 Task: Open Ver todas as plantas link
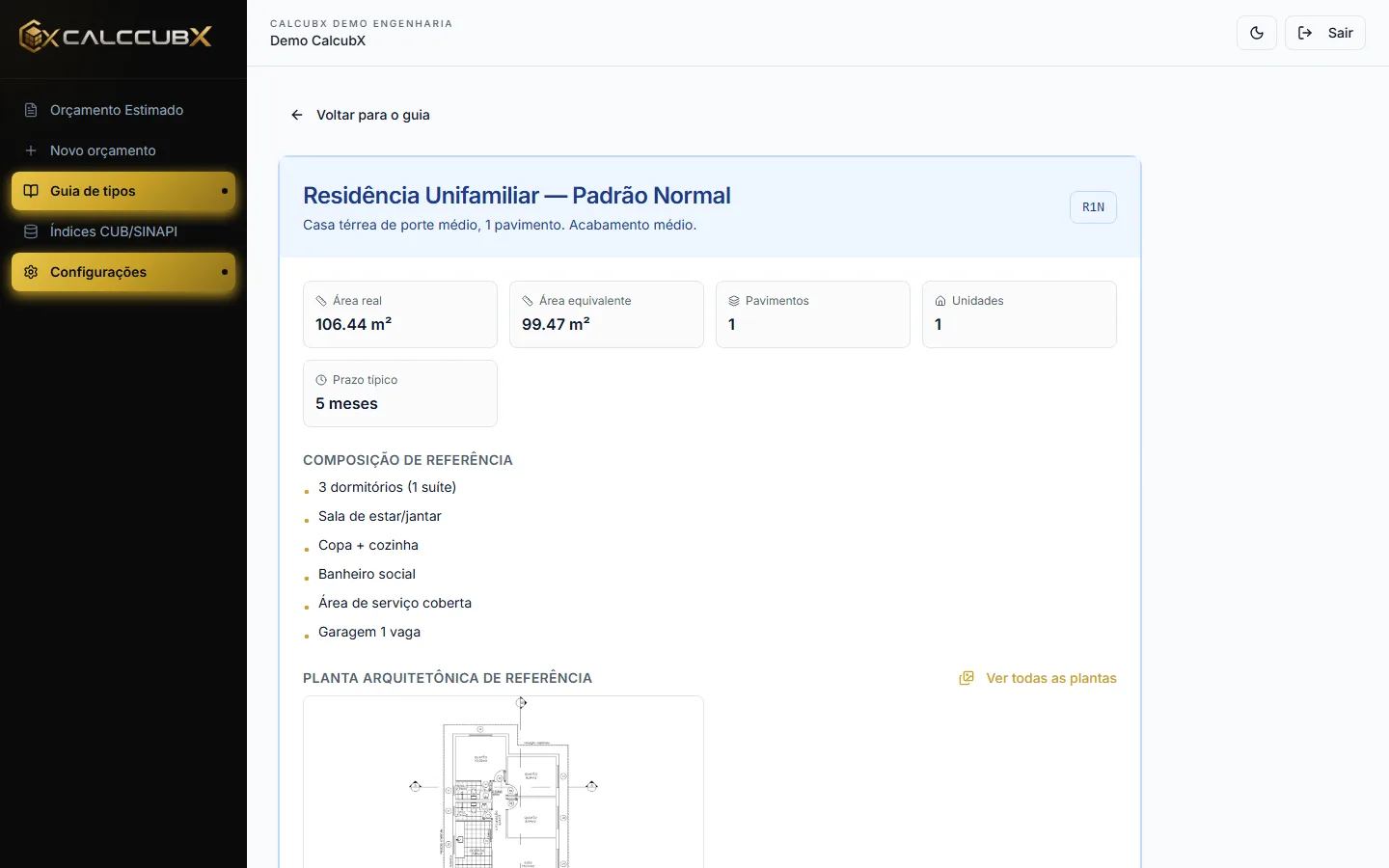(1038, 678)
